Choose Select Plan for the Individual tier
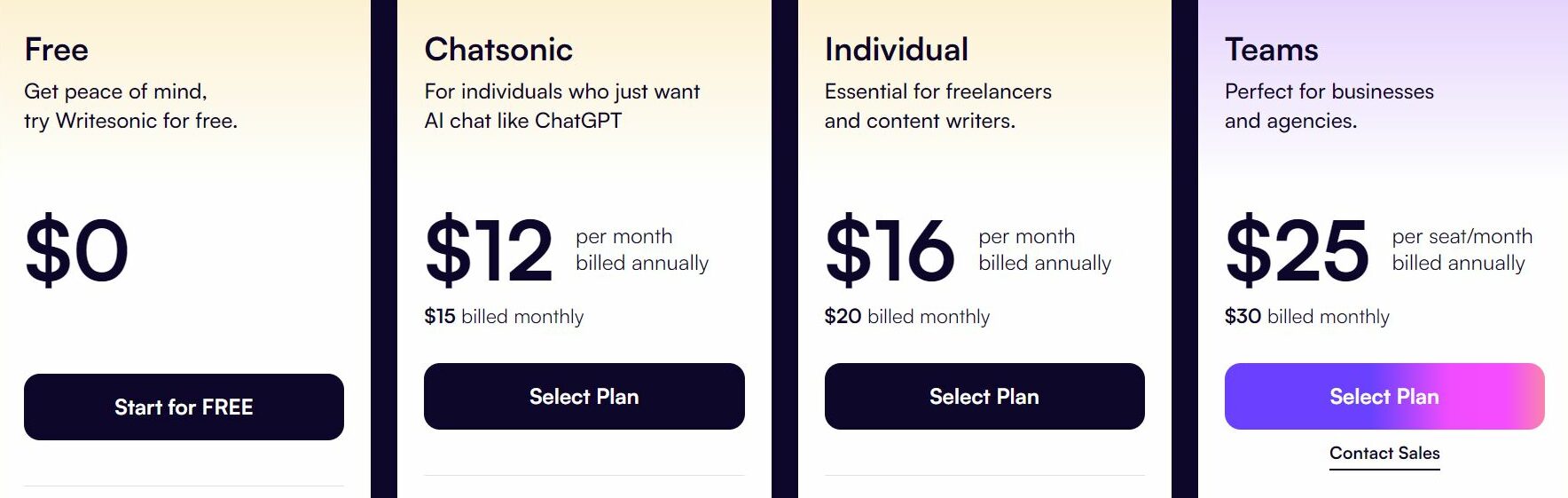1568x498 pixels. click(x=984, y=396)
